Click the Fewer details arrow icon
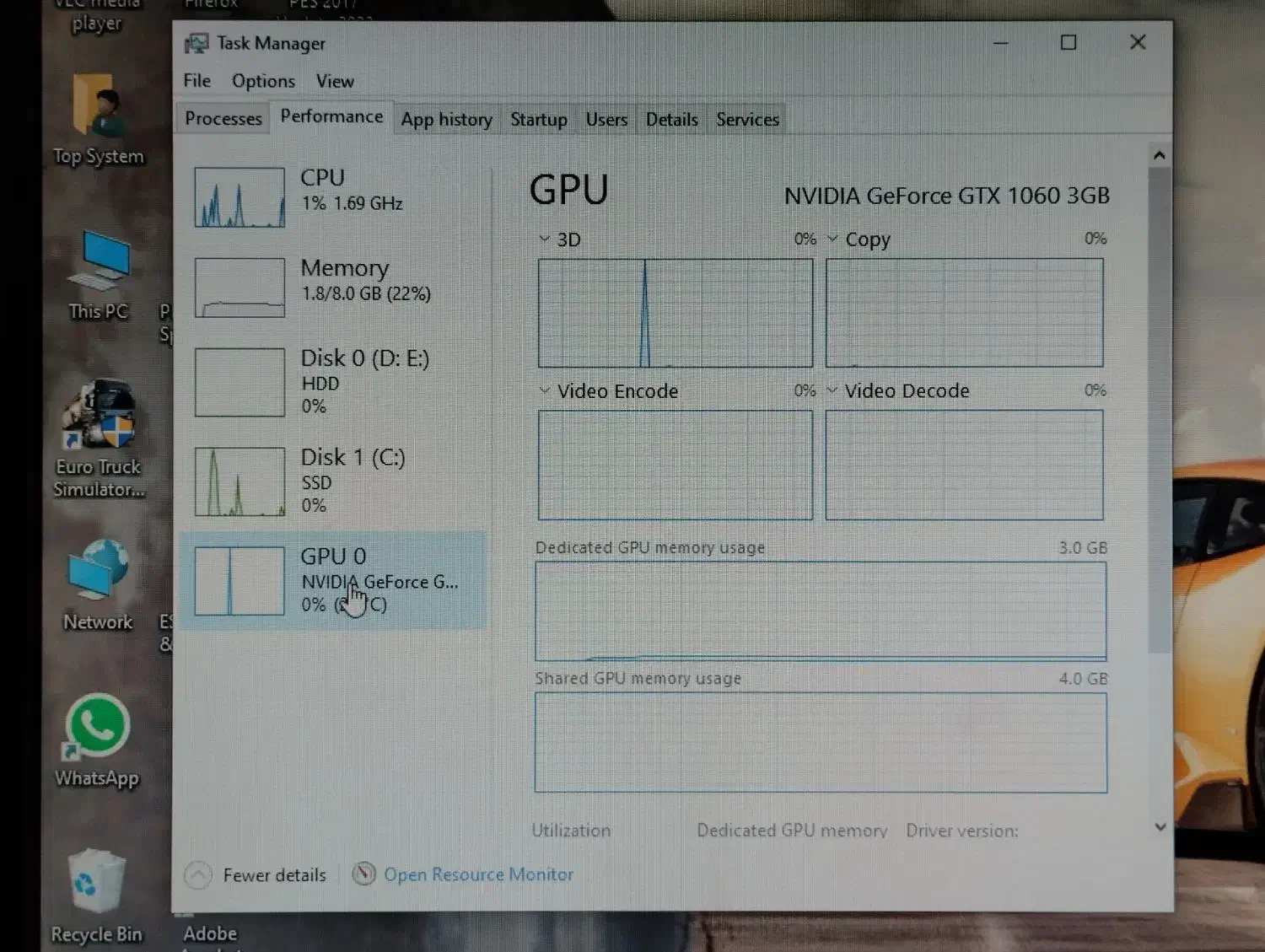This screenshot has height=952, width=1265. 198,875
